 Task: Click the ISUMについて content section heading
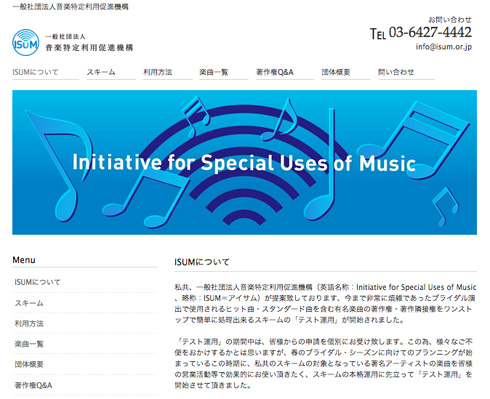(202, 262)
